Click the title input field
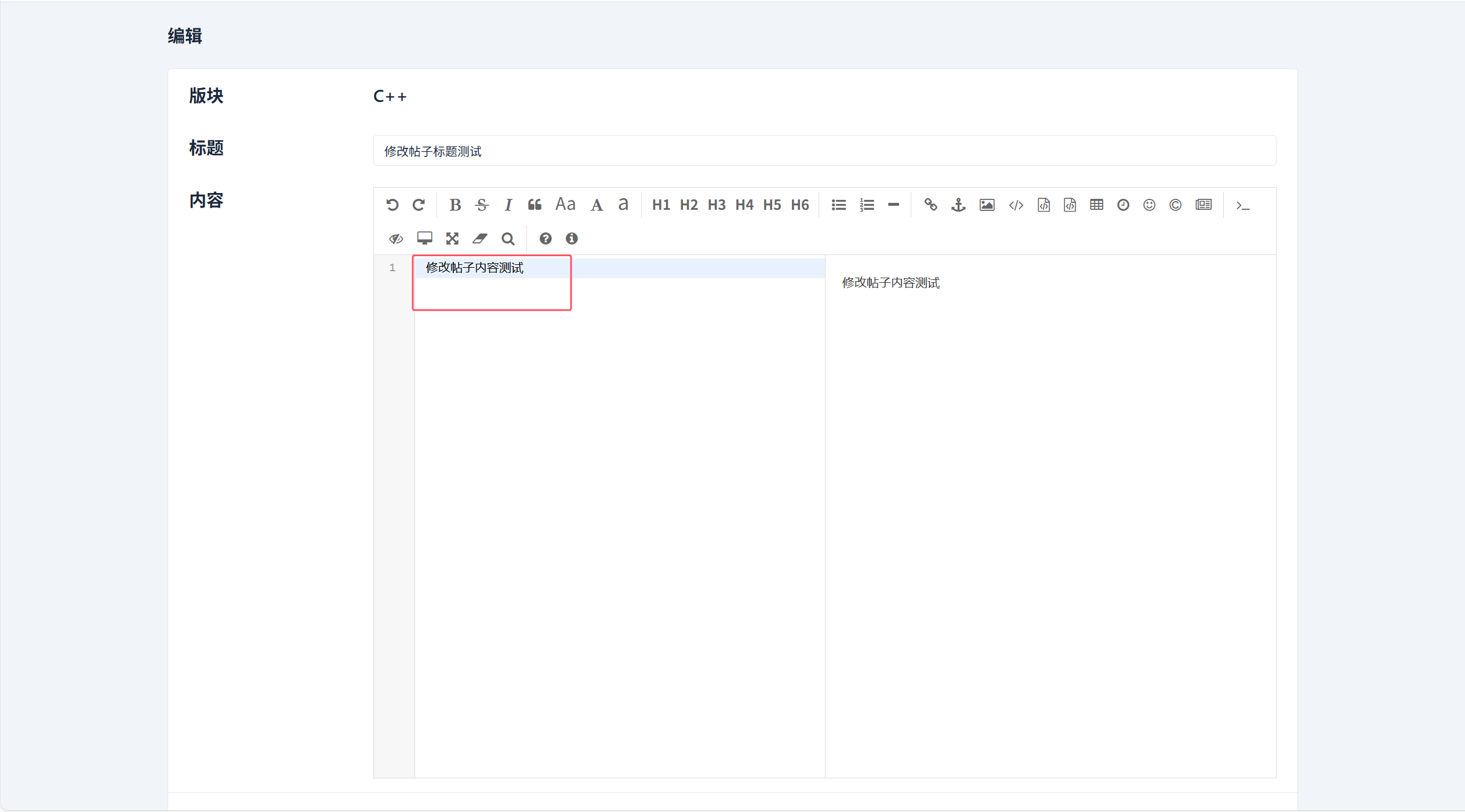The image size is (1465, 812). tap(824, 151)
